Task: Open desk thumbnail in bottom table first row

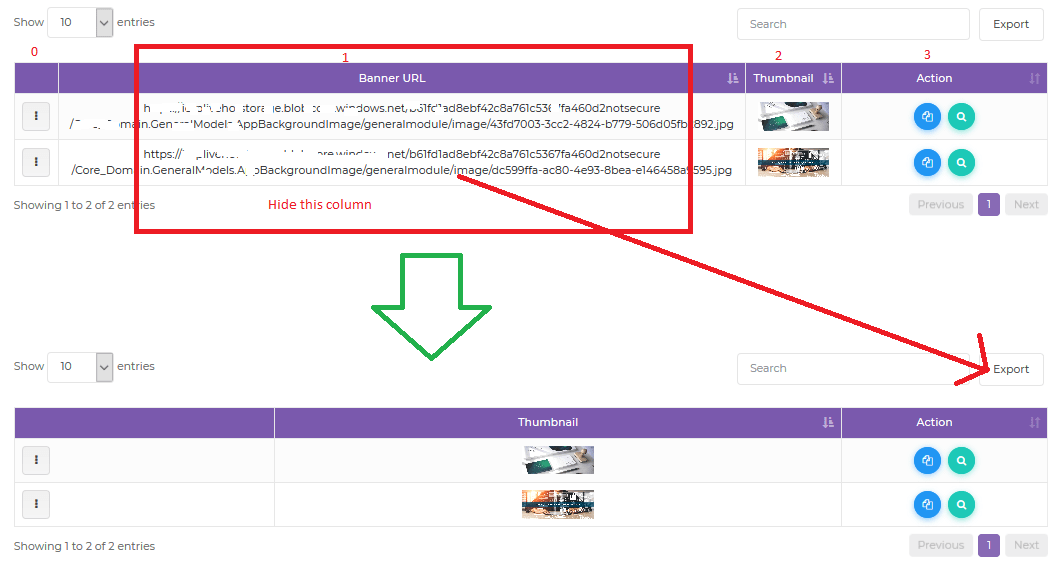Action: tap(558, 460)
